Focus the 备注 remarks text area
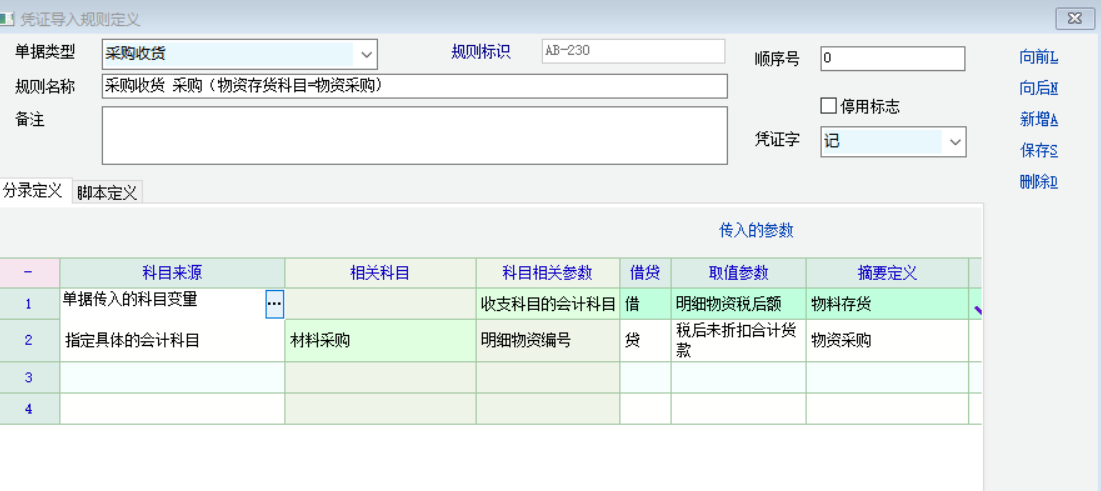The width and height of the screenshot is (1101, 491). tap(414, 135)
